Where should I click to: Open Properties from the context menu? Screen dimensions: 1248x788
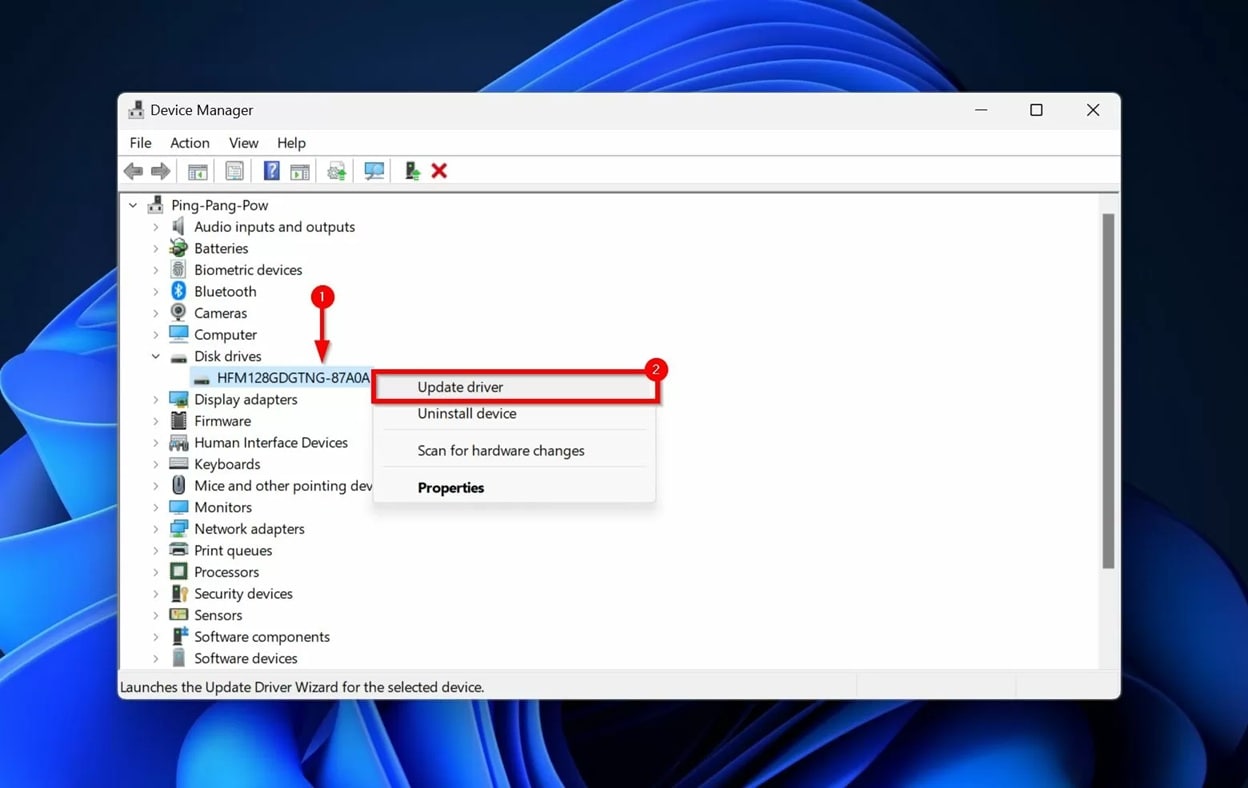pos(515,487)
